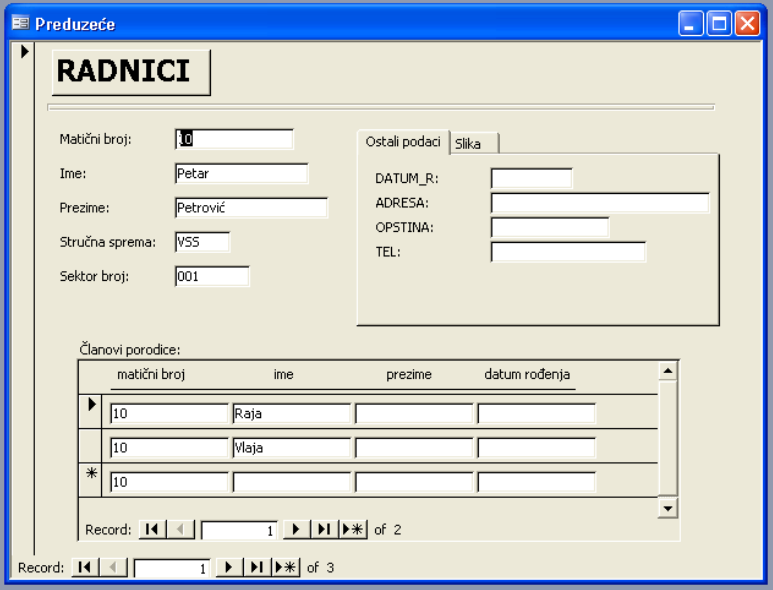Open the Slika tab
773x590 pixels.
click(x=468, y=144)
